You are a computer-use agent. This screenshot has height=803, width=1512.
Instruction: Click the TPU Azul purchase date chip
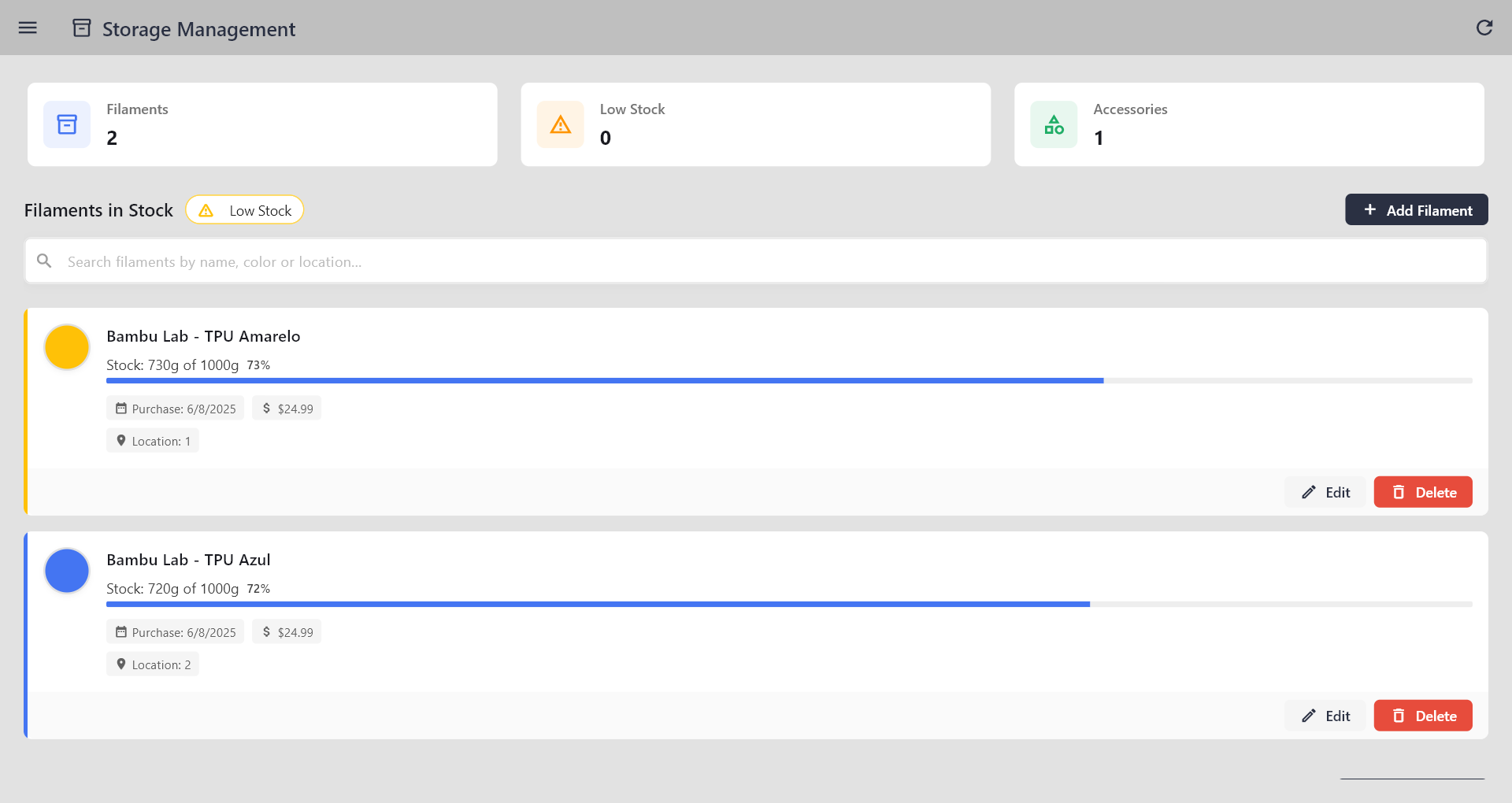[176, 632]
